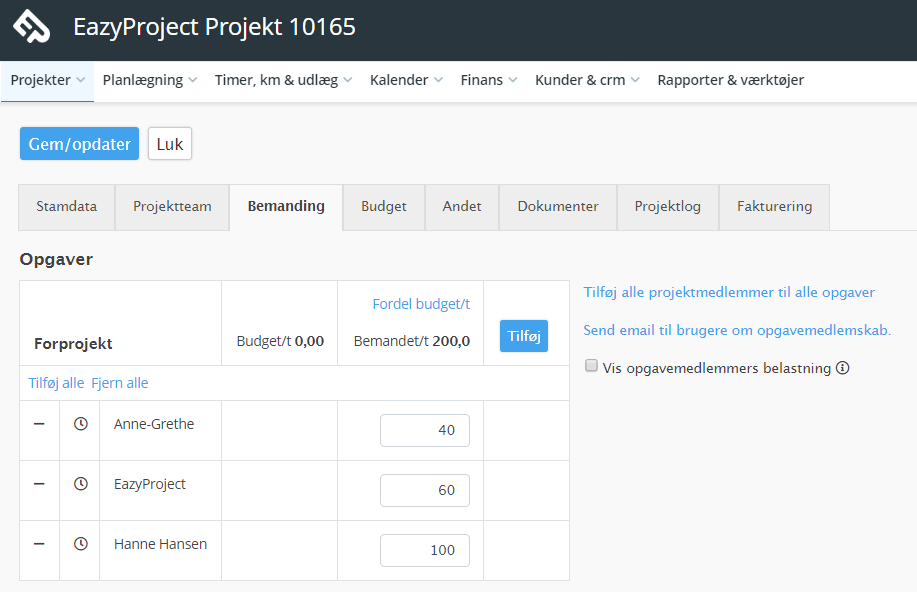Click the Hanne Hansen member name
917x592 pixels.
[x=160, y=544]
